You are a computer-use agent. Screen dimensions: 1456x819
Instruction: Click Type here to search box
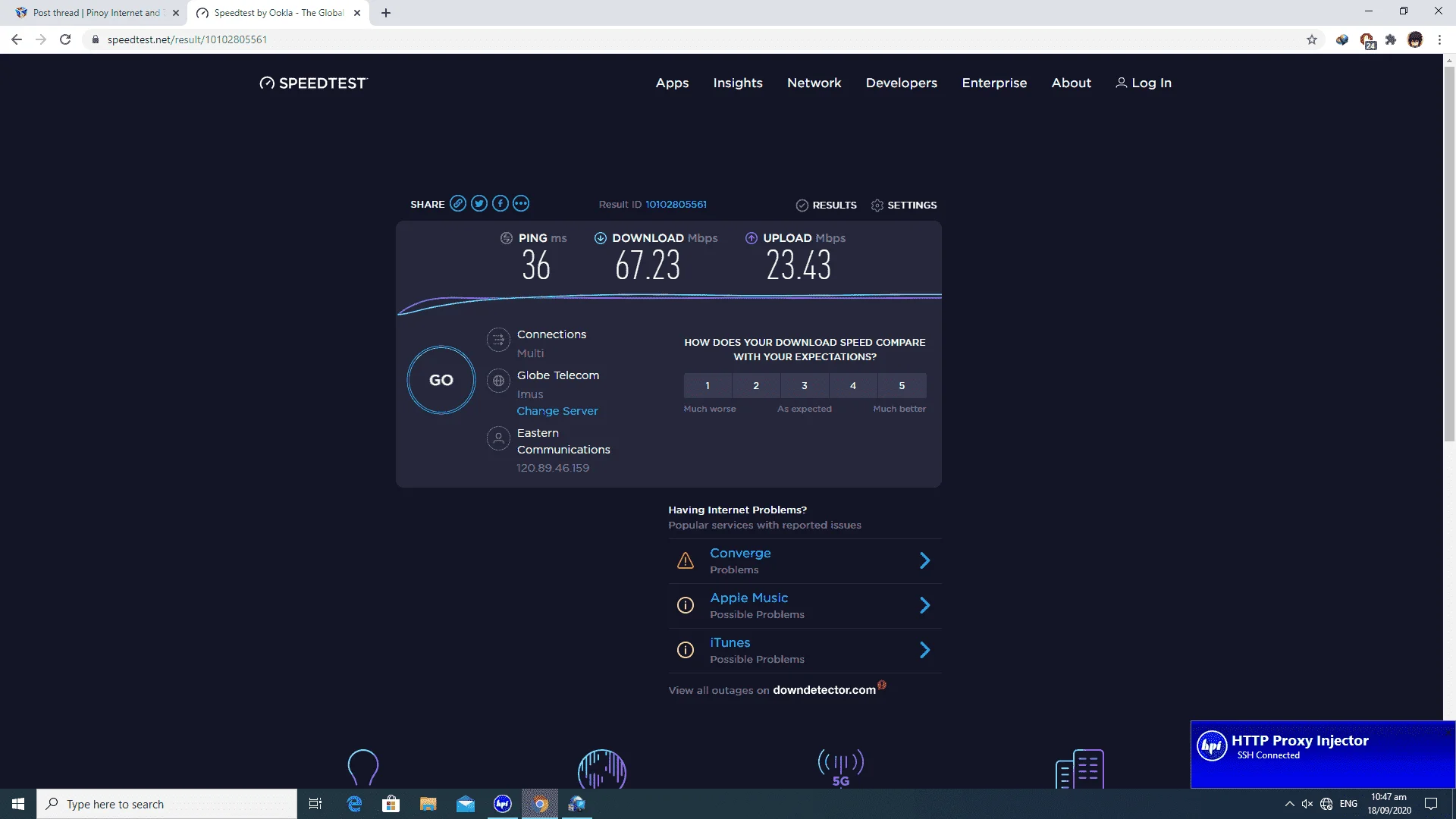point(167,804)
